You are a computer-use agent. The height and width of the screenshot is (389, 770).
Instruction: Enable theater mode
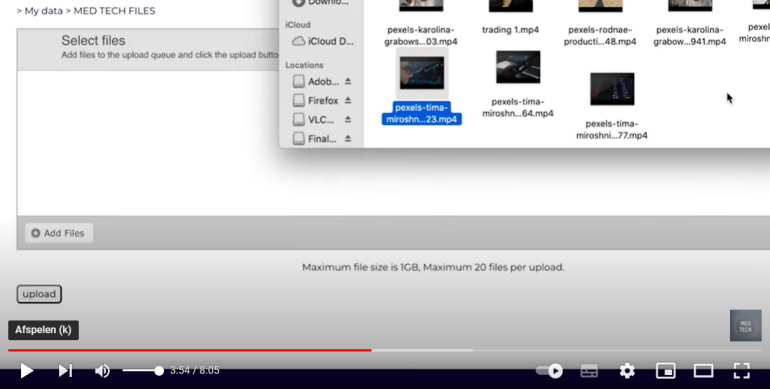pos(703,371)
